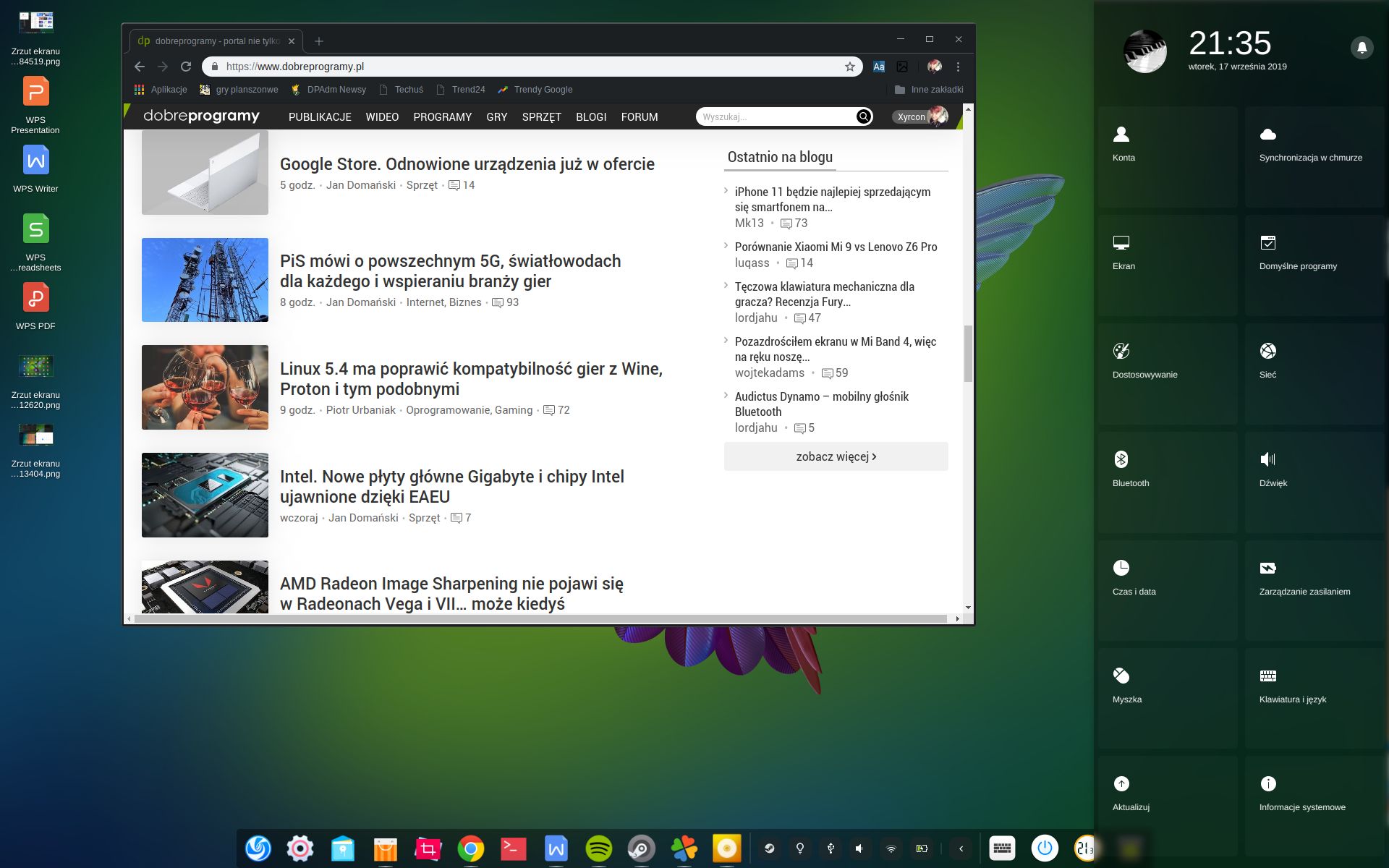Screen dimensions: 1389x868
Task: Select the PROGRAMY menu item
Action: (x=442, y=116)
